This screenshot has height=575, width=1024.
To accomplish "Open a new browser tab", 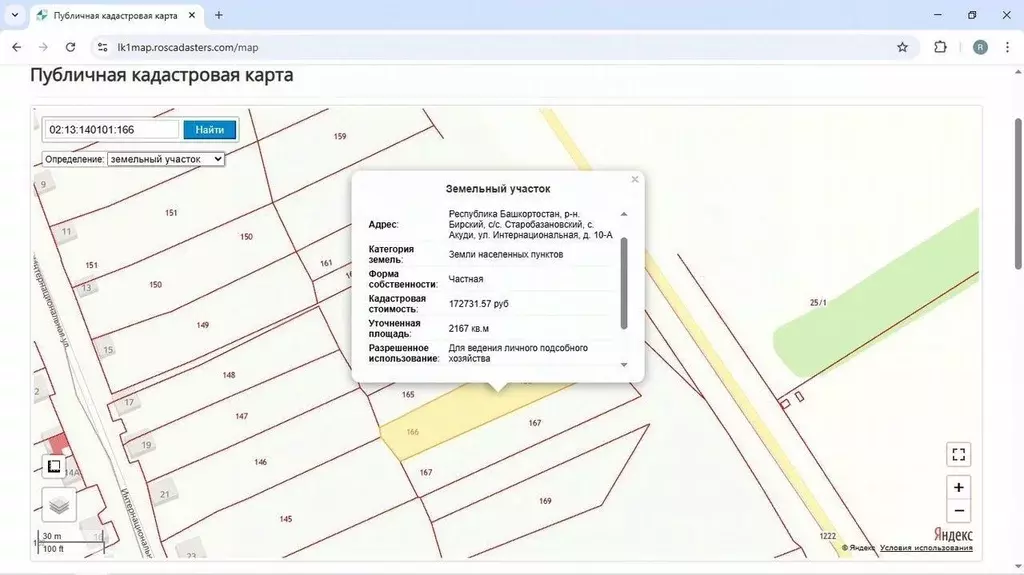I will tap(219, 15).
